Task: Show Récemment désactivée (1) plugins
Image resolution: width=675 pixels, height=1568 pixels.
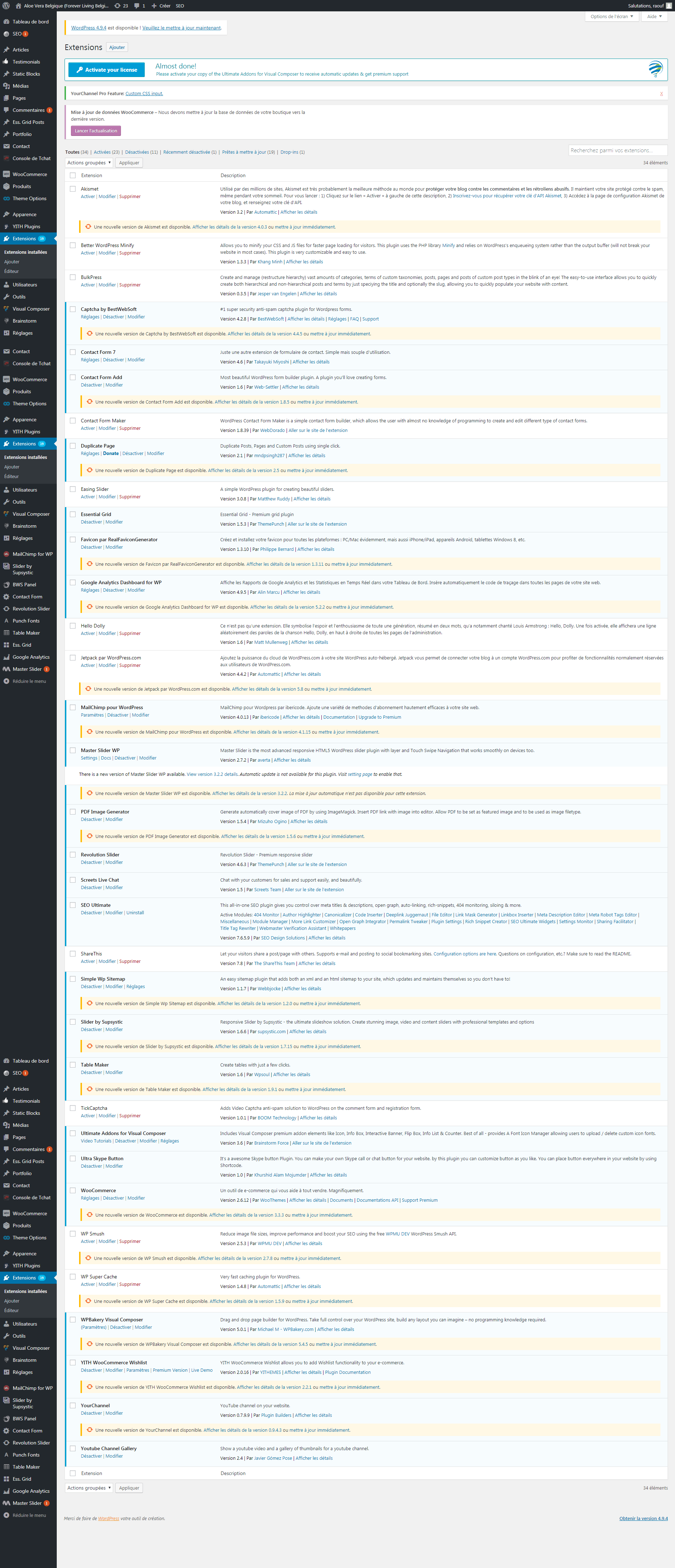Action: pyautogui.click(x=190, y=152)
